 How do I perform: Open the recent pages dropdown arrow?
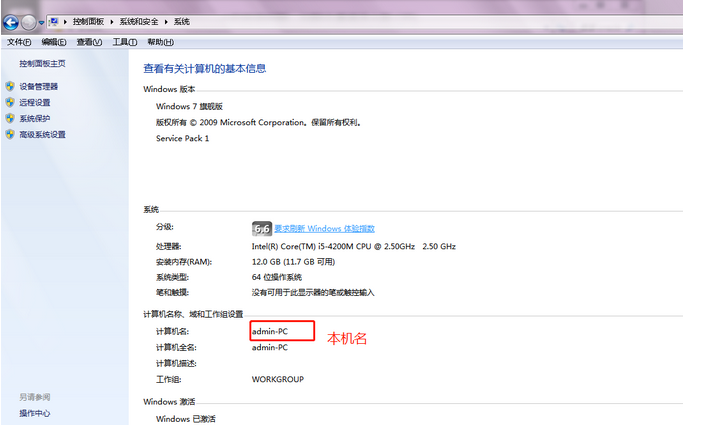[x=41, y=22]
